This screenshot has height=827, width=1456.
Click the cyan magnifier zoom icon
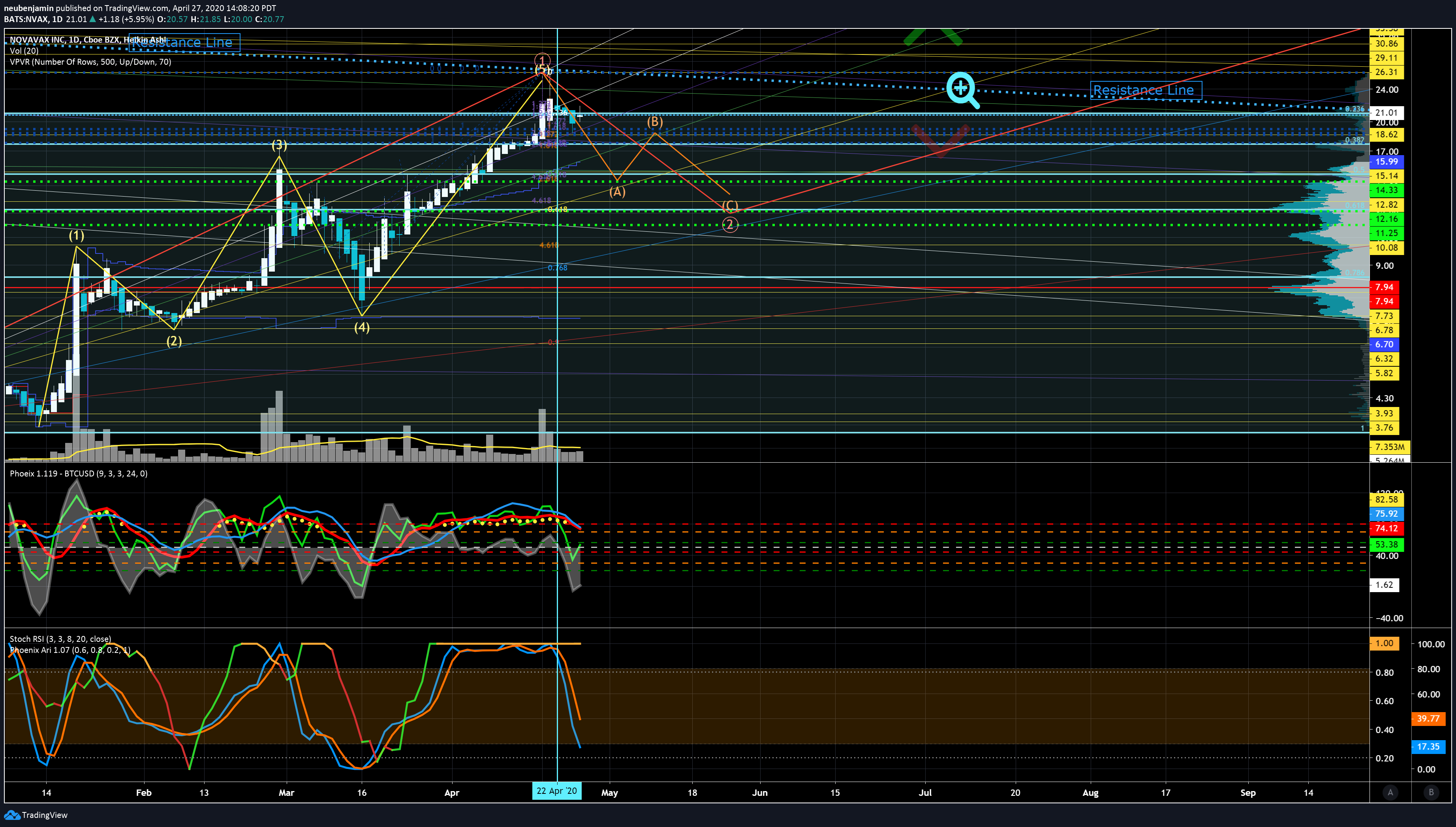(962, 90)
